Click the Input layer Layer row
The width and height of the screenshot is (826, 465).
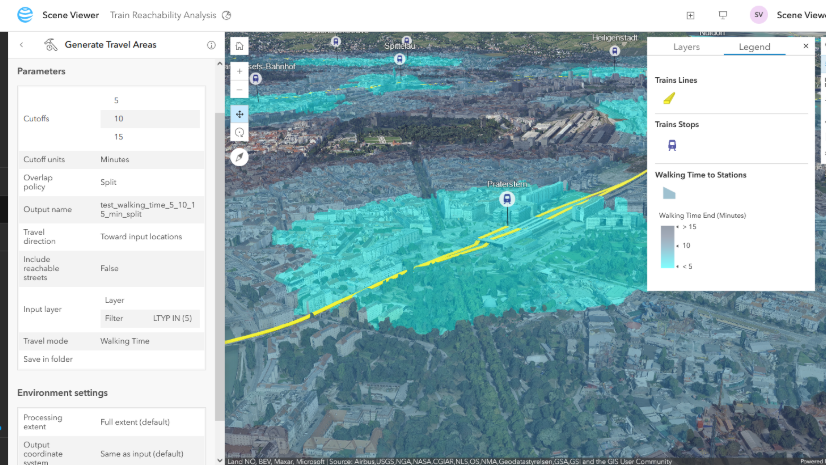coord(150,300)
